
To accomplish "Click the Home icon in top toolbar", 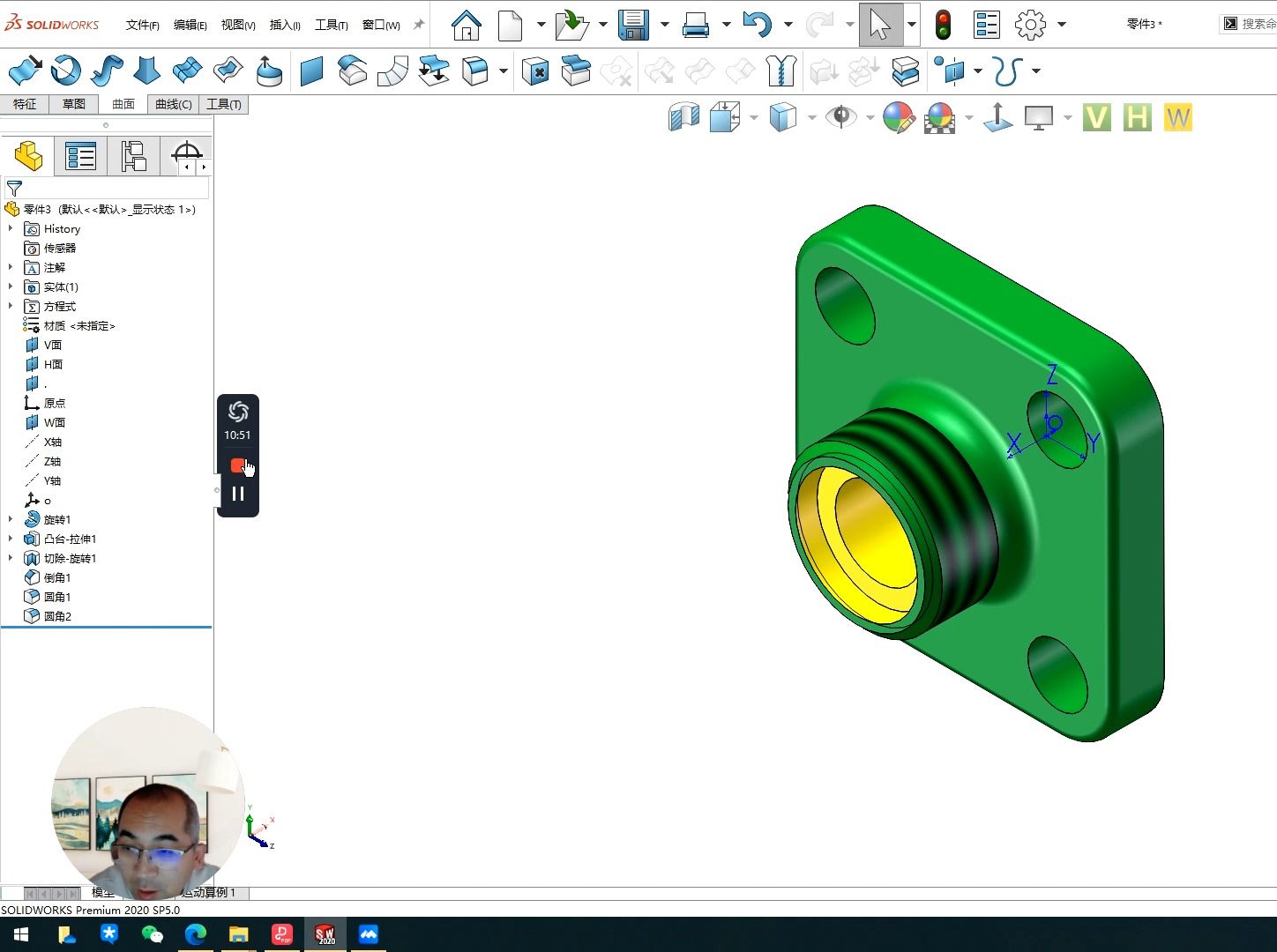I will coord(466,25).
